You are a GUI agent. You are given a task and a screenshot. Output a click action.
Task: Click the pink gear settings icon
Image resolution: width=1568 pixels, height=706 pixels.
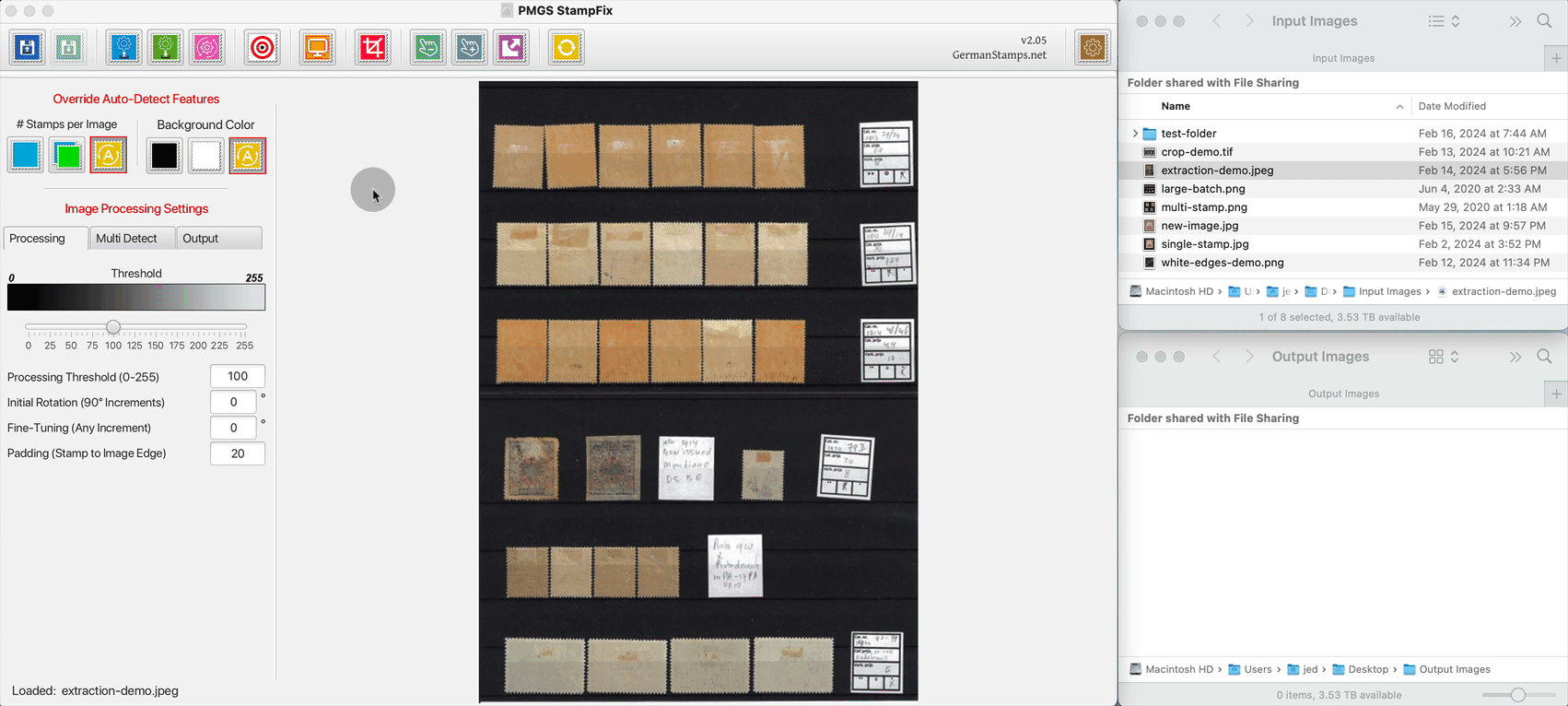click(x=207, y=47)
